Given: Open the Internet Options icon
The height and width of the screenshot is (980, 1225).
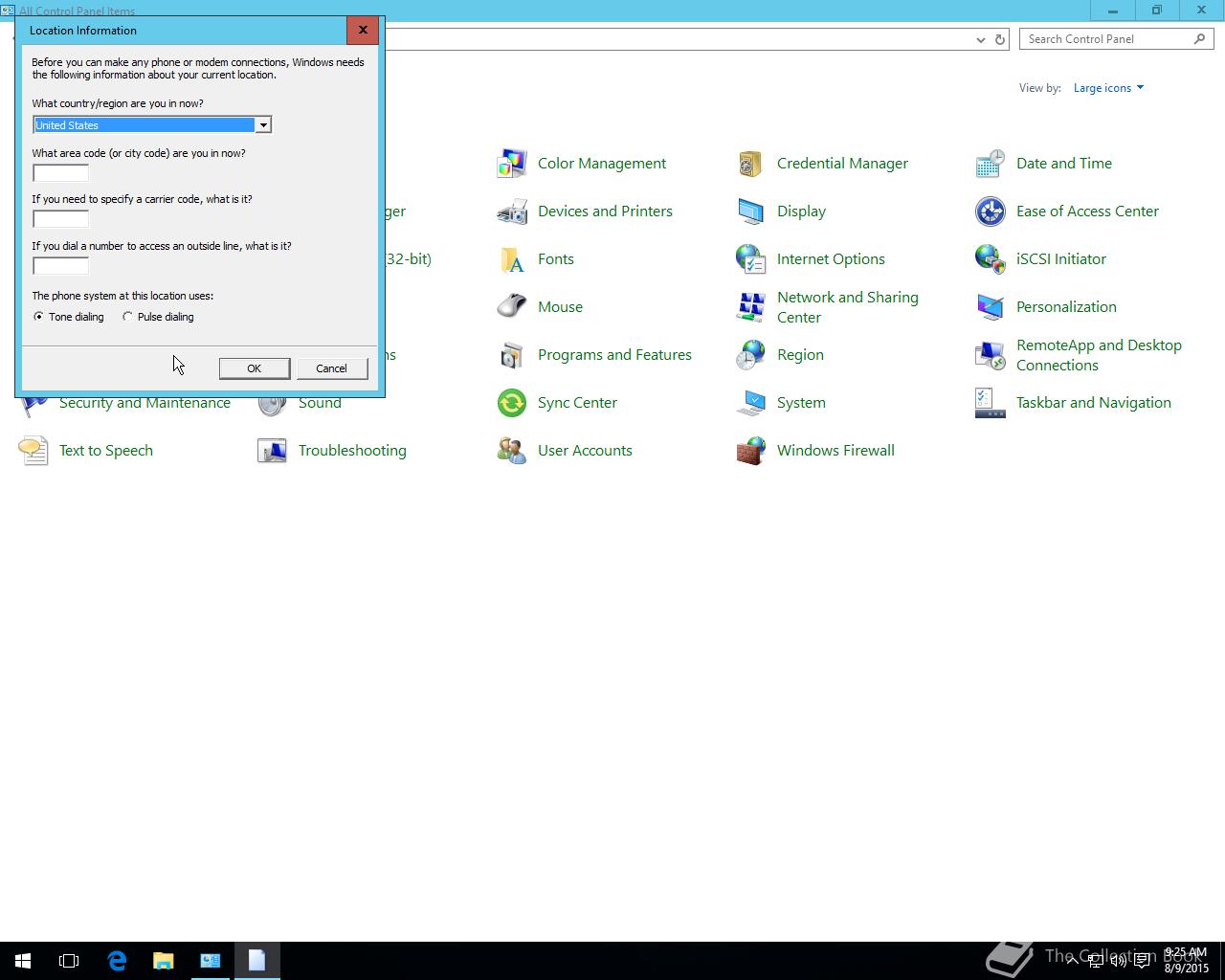Looking at the screenshot, I should pyautogui.click(x=751, y=259).
